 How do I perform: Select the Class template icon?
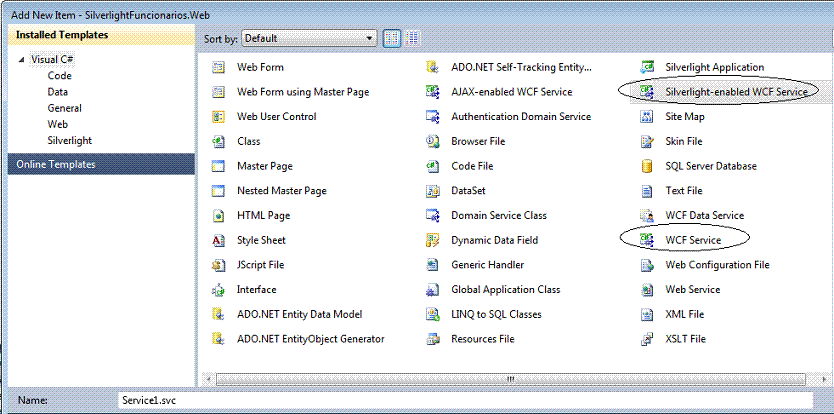[218, 142]
